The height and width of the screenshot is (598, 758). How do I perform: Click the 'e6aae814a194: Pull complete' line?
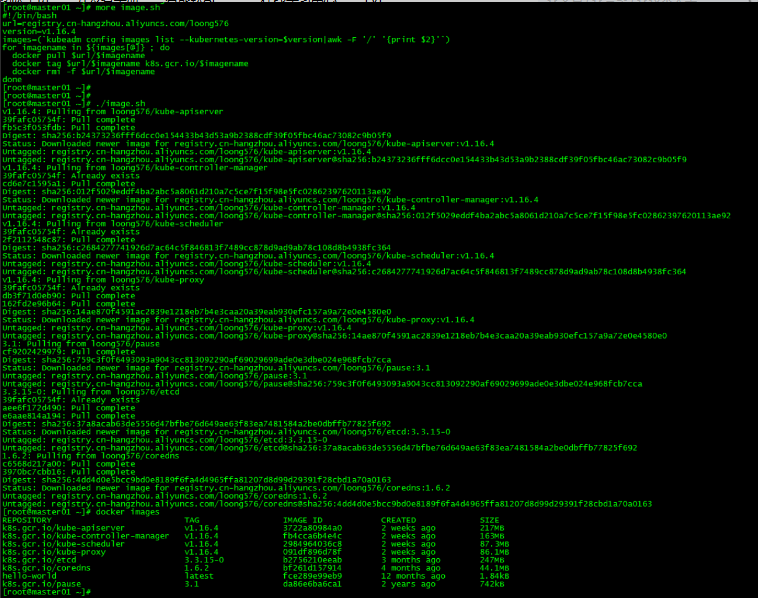[69, 416]
